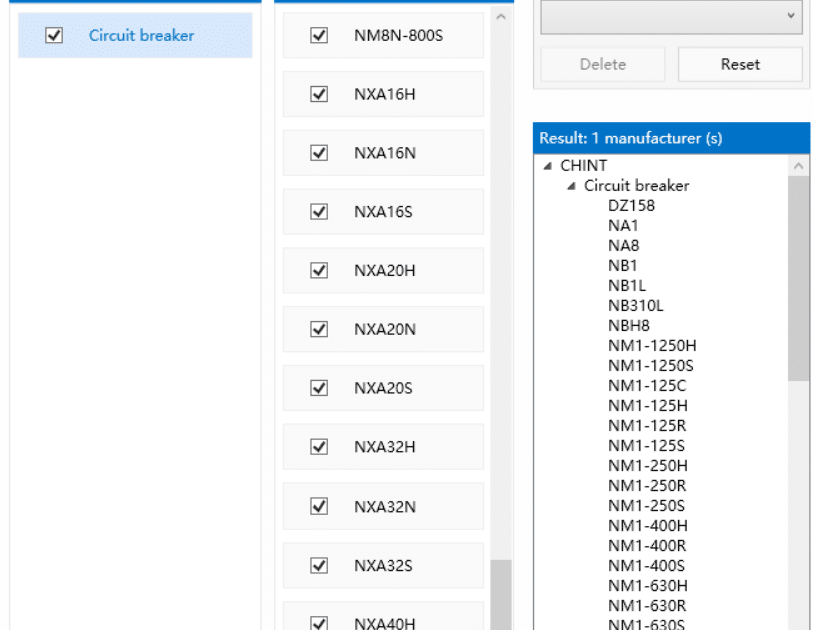Select NM1-125S in the result tree
The image size is (813, 630).
[x=646, y=445]
